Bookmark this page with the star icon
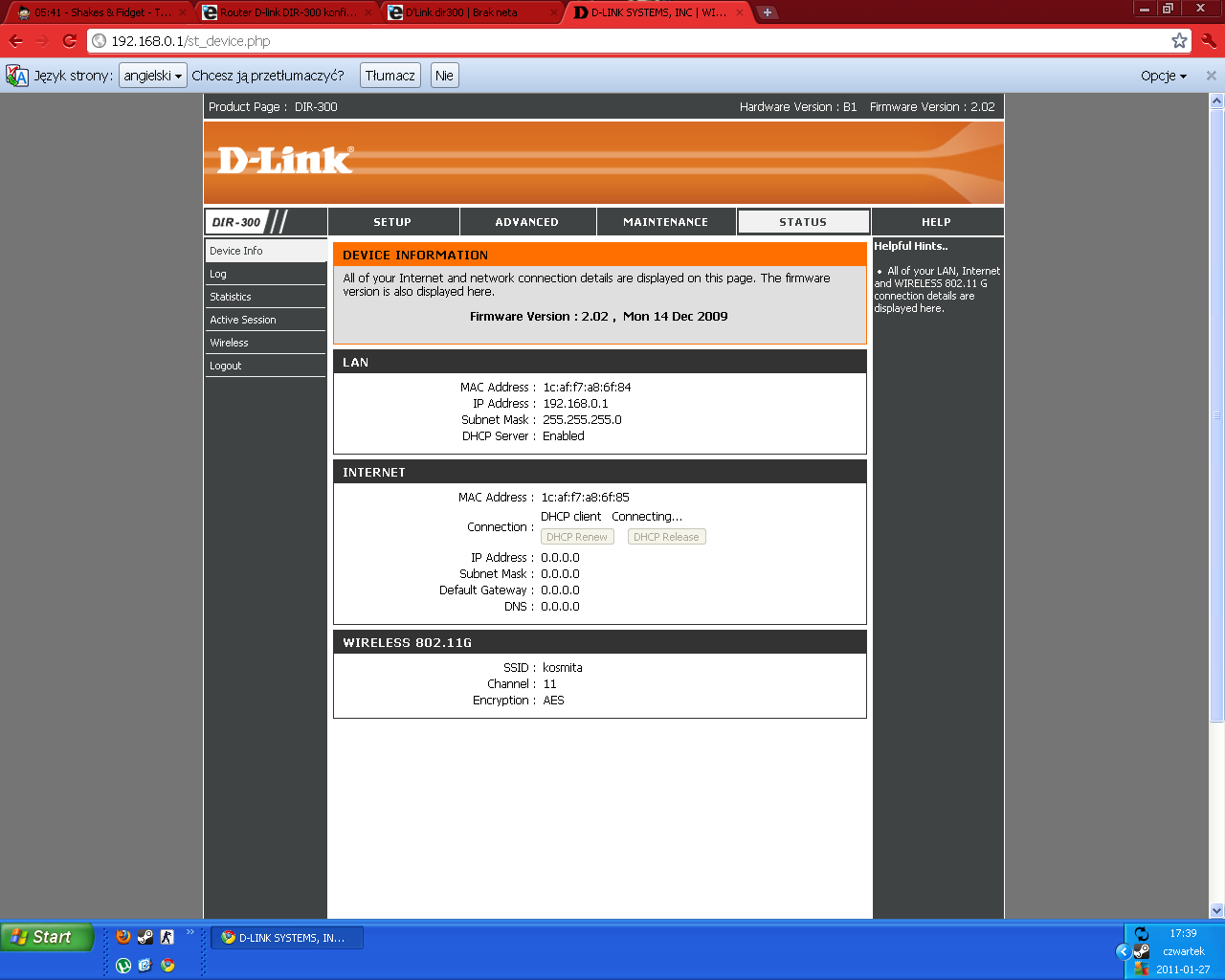This screenshot has height=980, width=1225. point(1179,41)
